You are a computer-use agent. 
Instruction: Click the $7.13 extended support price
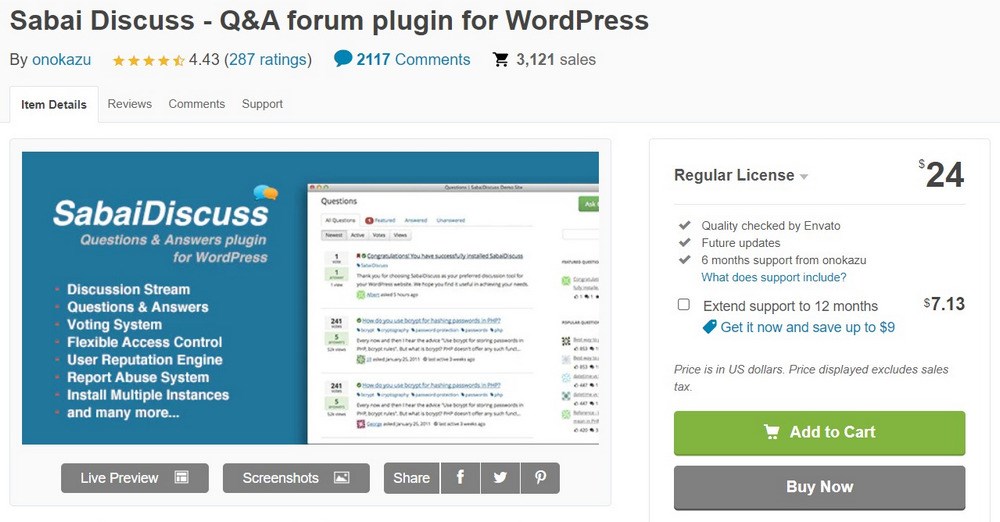tap(945, 304)
